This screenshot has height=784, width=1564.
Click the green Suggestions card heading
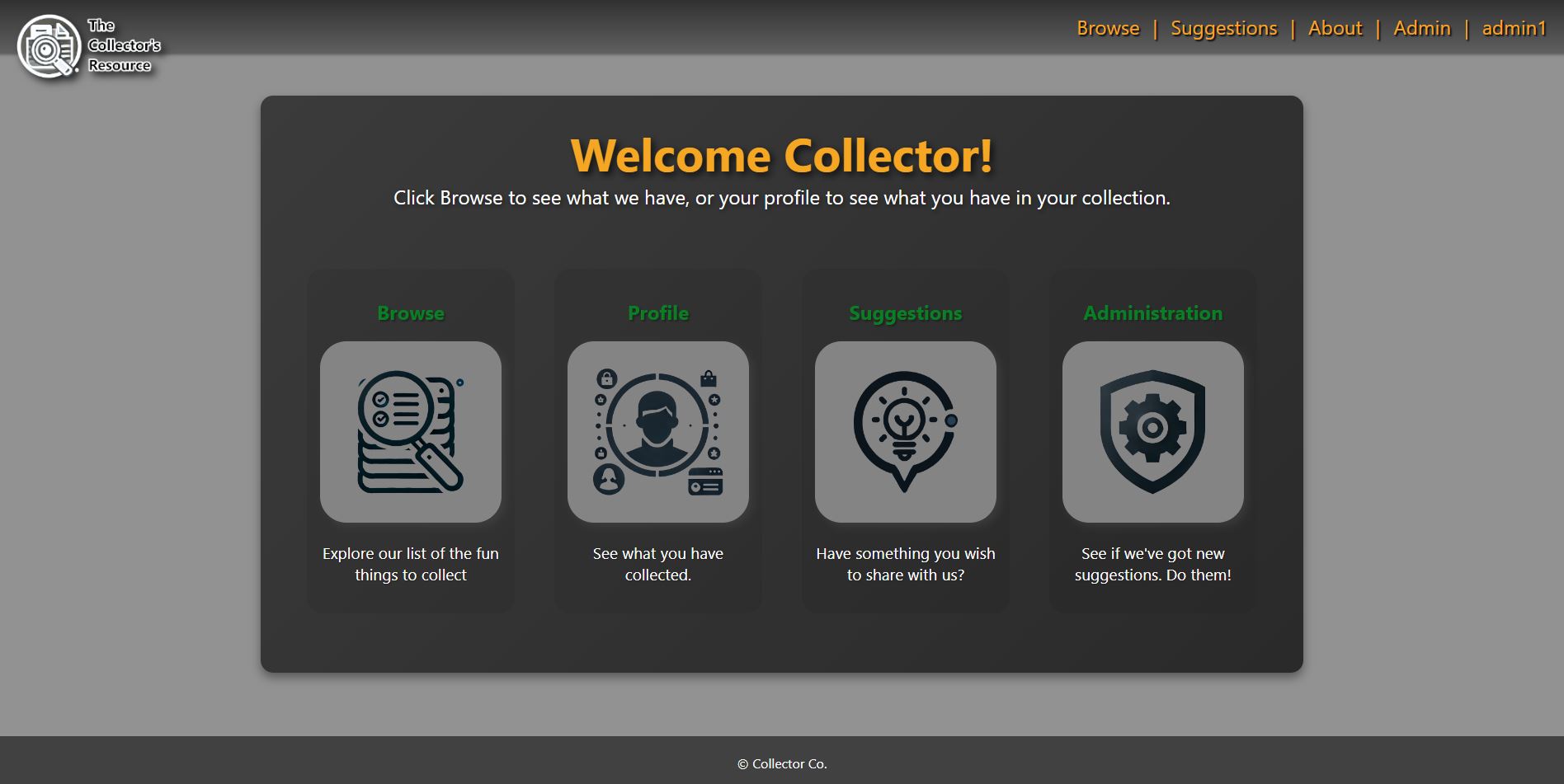(x=905, y=313)
